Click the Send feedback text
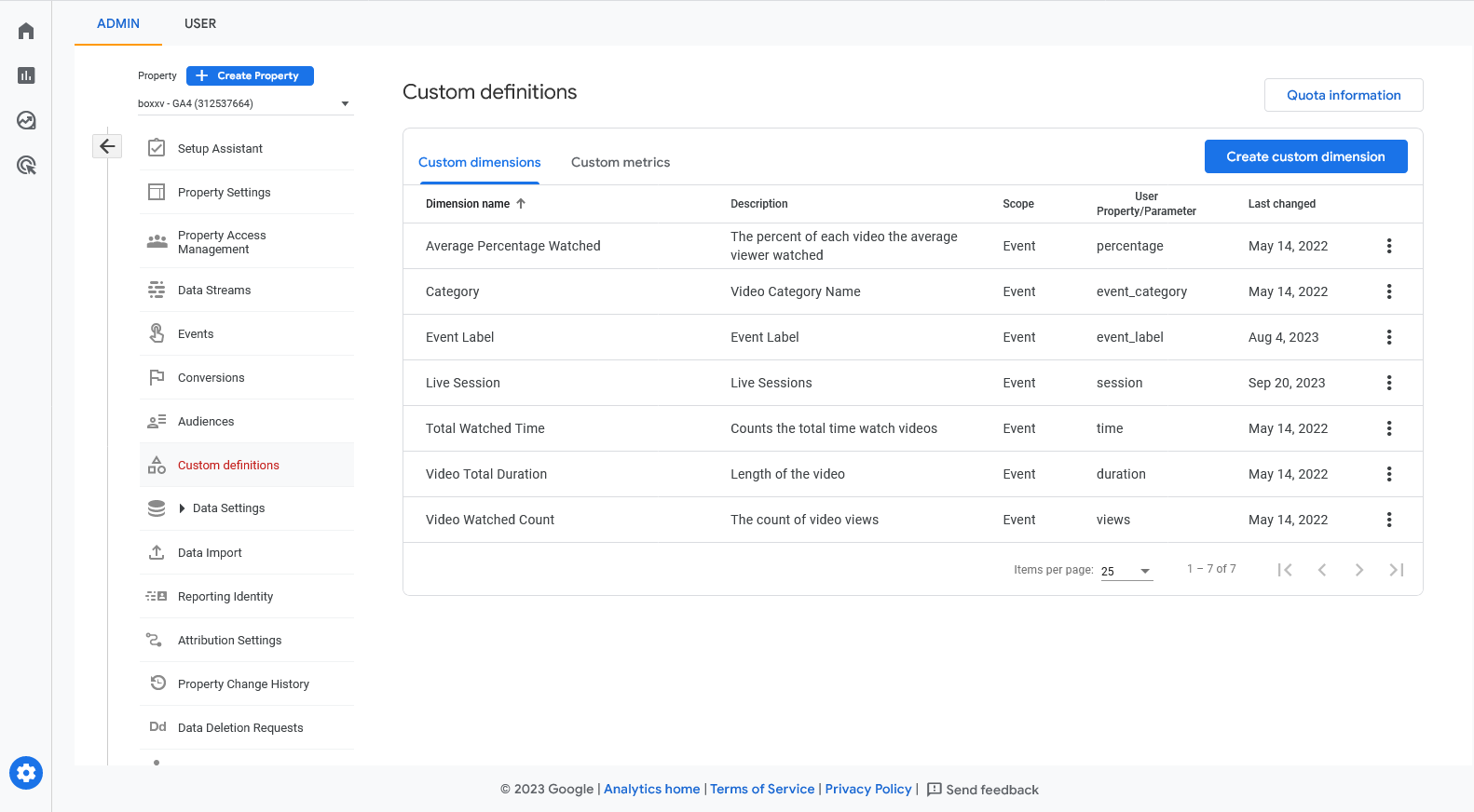The width and height of the screenshot is (1474, 812). click(992, 790)
